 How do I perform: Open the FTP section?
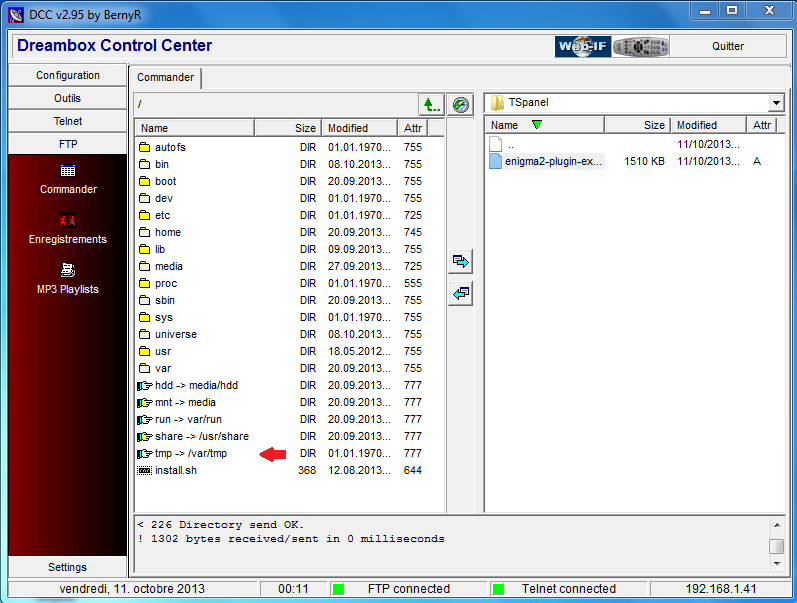68,144
